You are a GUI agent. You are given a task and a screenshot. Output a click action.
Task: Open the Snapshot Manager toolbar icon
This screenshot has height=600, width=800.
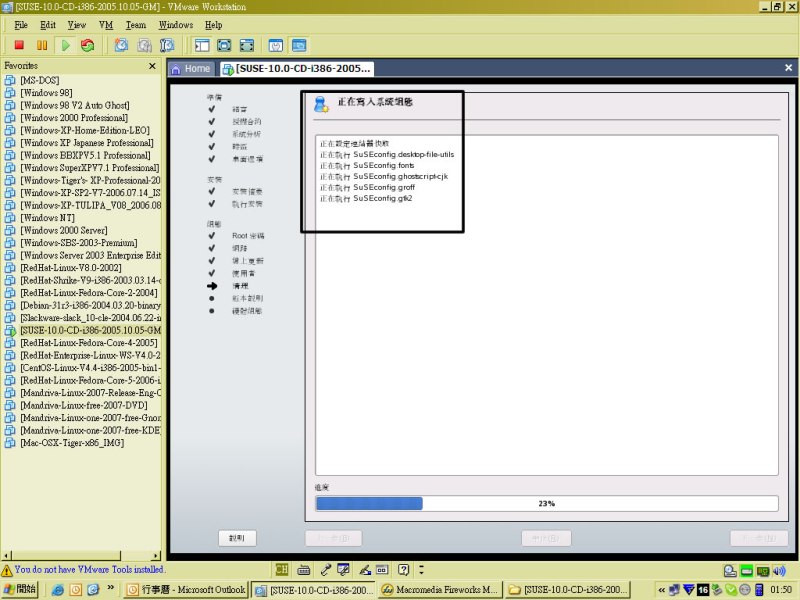click(167, 45)
